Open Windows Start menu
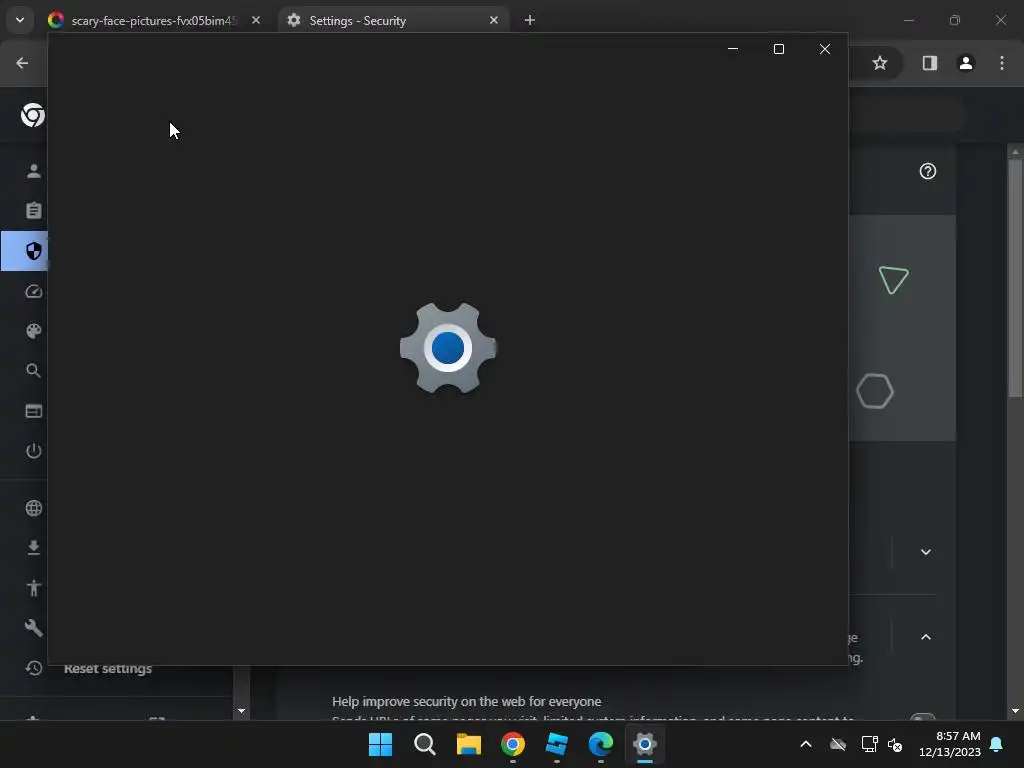Image resolution: width=1024 pixels, height=768 pixels. click(x=381, y=744)
